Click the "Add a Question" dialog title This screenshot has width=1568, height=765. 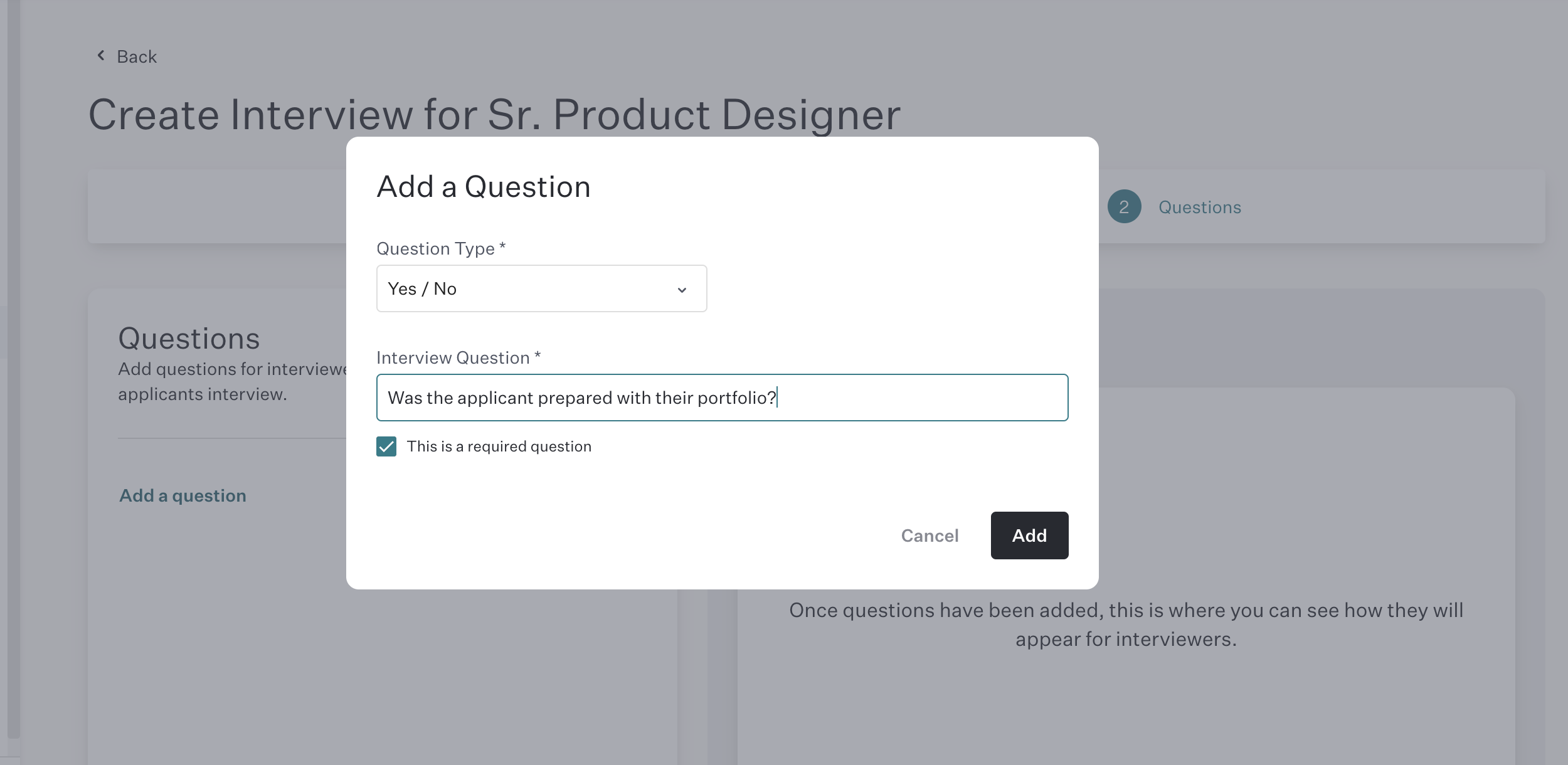[x=483, y=187]
